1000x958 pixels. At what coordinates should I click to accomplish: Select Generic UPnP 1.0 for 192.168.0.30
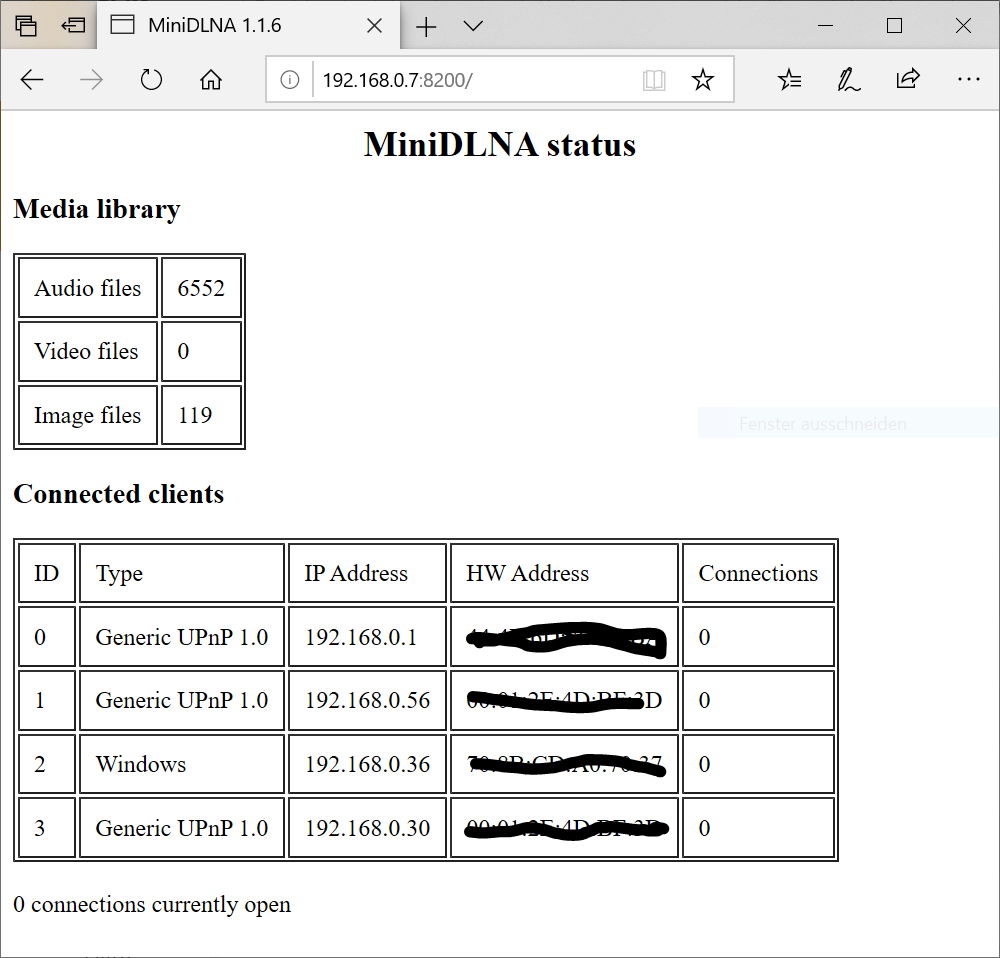[x=182, y=828]
